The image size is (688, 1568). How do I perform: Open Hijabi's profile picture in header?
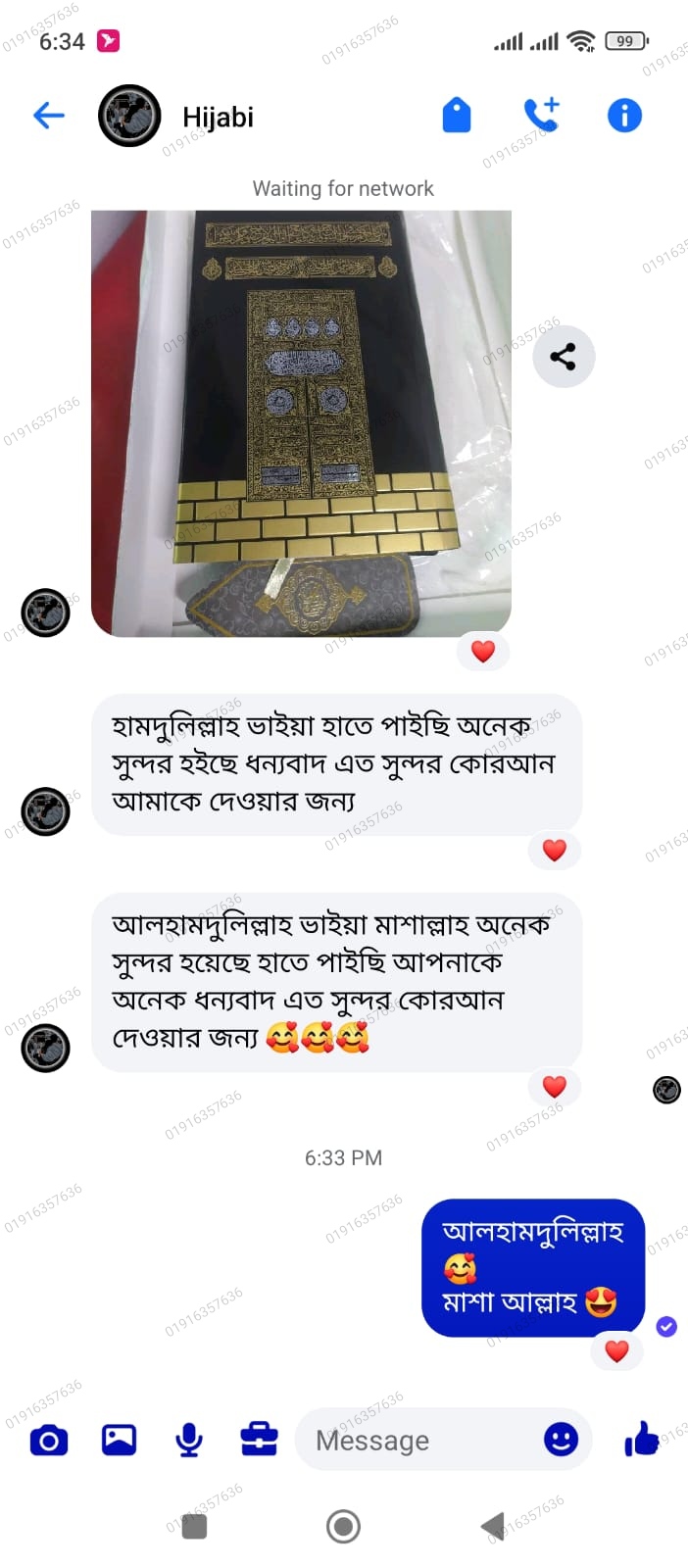tap(129, 116)
